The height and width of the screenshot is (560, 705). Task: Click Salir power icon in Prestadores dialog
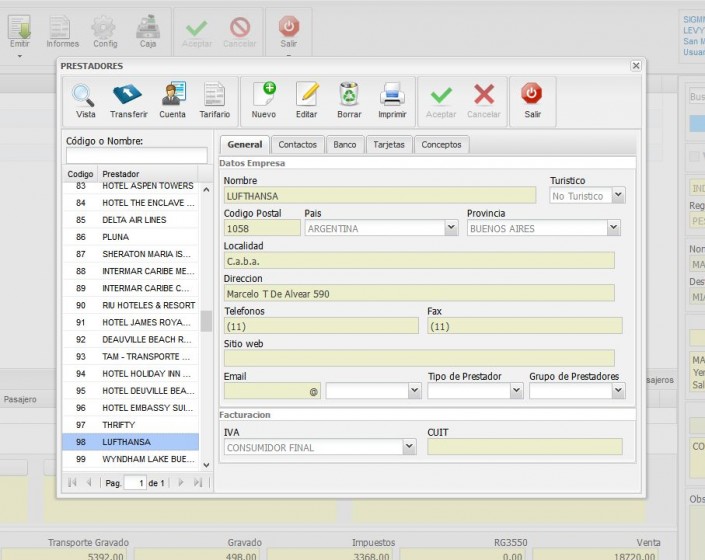[x=532, y=101]
